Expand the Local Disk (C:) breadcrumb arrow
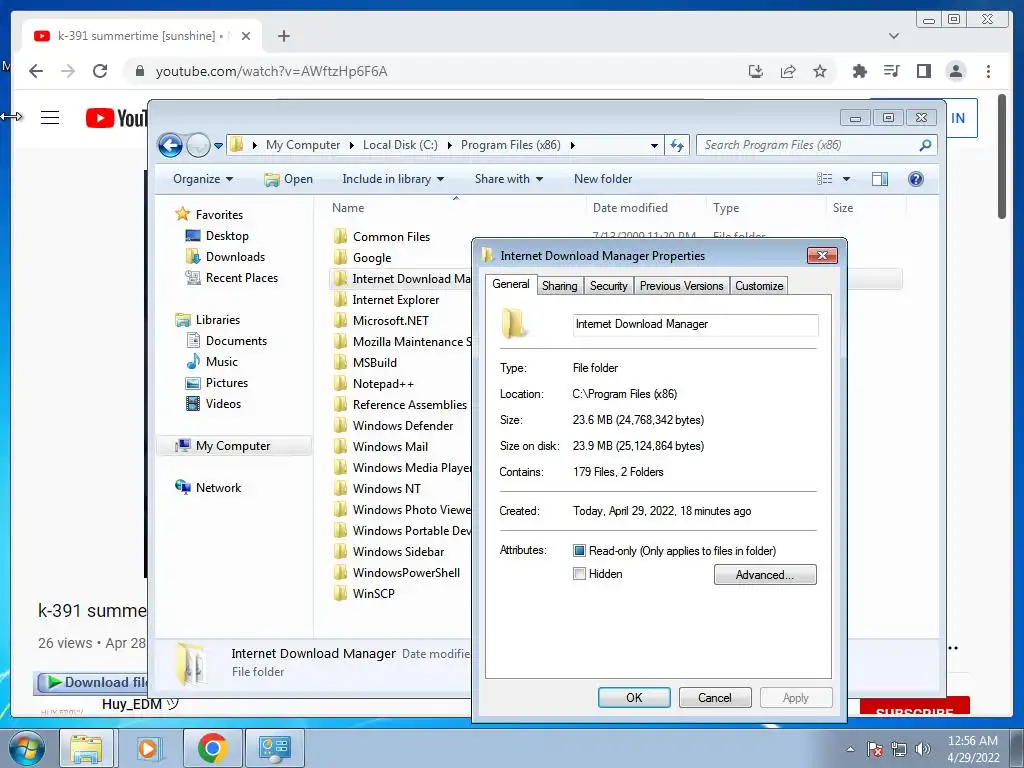 [x=449, y=145]
